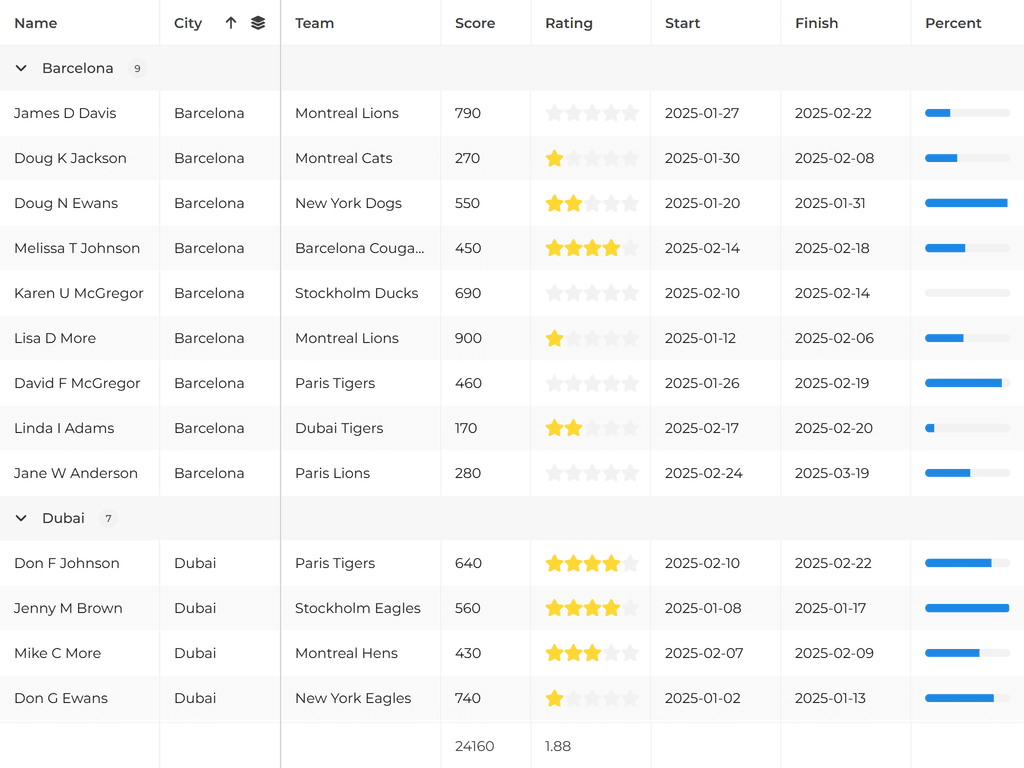
Task: Click Lisa D More's gold star
Action: (x=554, y=338)
